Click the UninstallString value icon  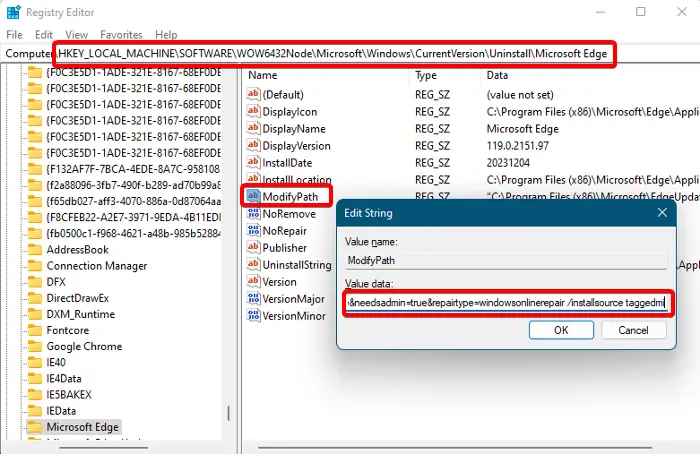click(x=253, y=264)
